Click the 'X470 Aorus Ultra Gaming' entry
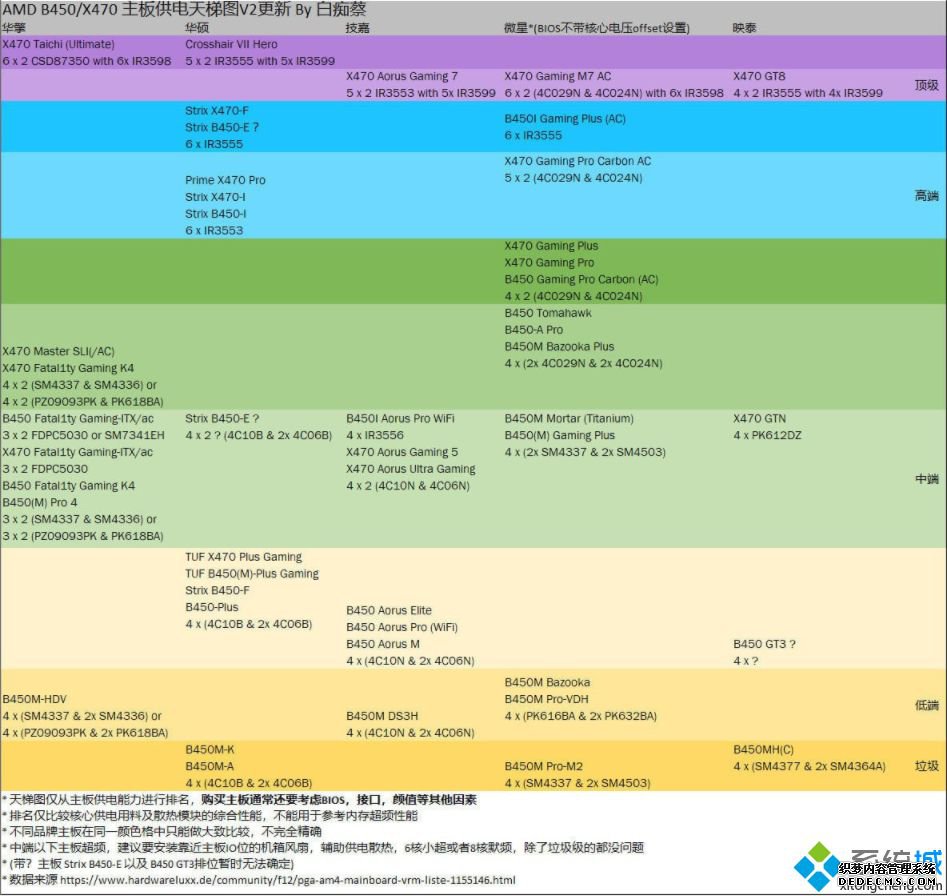 pyautogui.click(x=411, y=469)
